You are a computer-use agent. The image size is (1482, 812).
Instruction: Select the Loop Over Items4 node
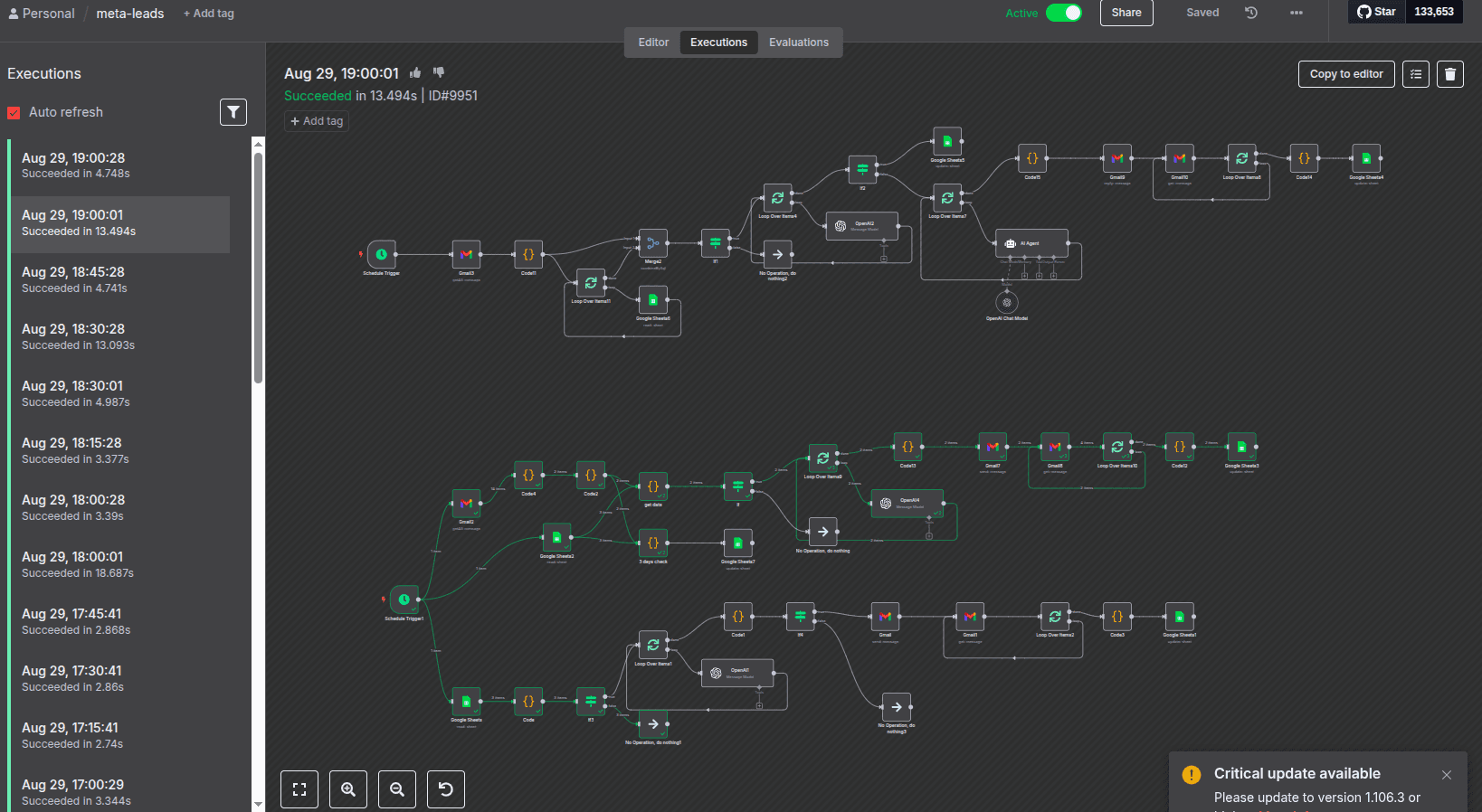coord(777,198)
